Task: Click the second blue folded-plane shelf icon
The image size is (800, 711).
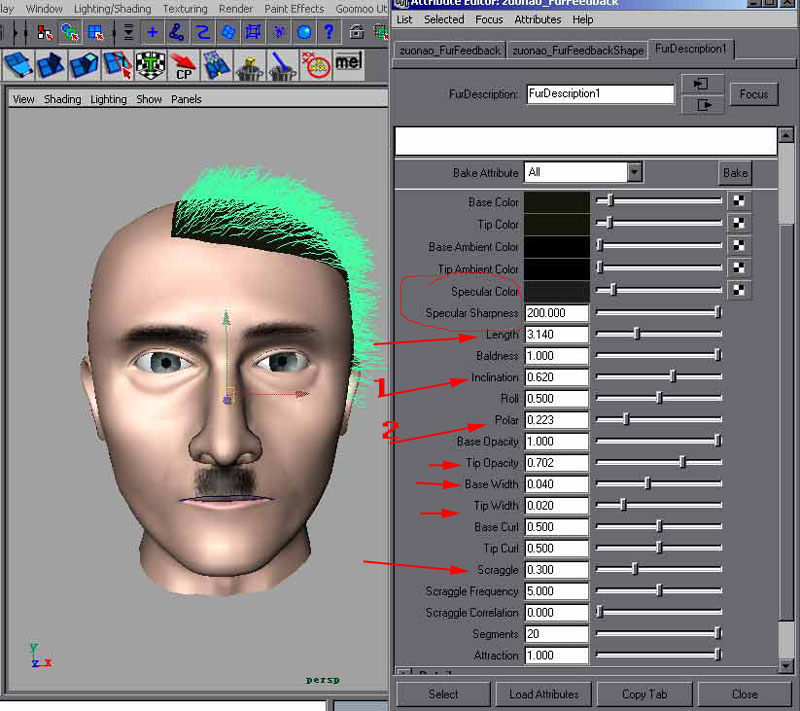Action: pyautogui.click(x=52, y=66)
